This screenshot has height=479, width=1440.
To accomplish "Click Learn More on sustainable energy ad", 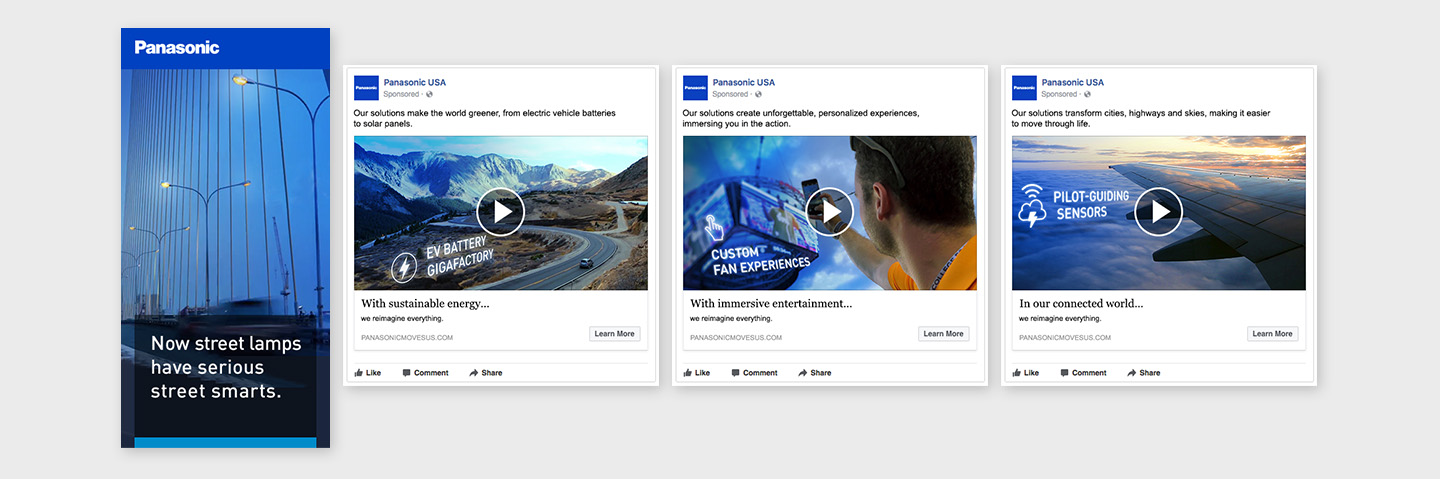I will (x=614, y=334).
